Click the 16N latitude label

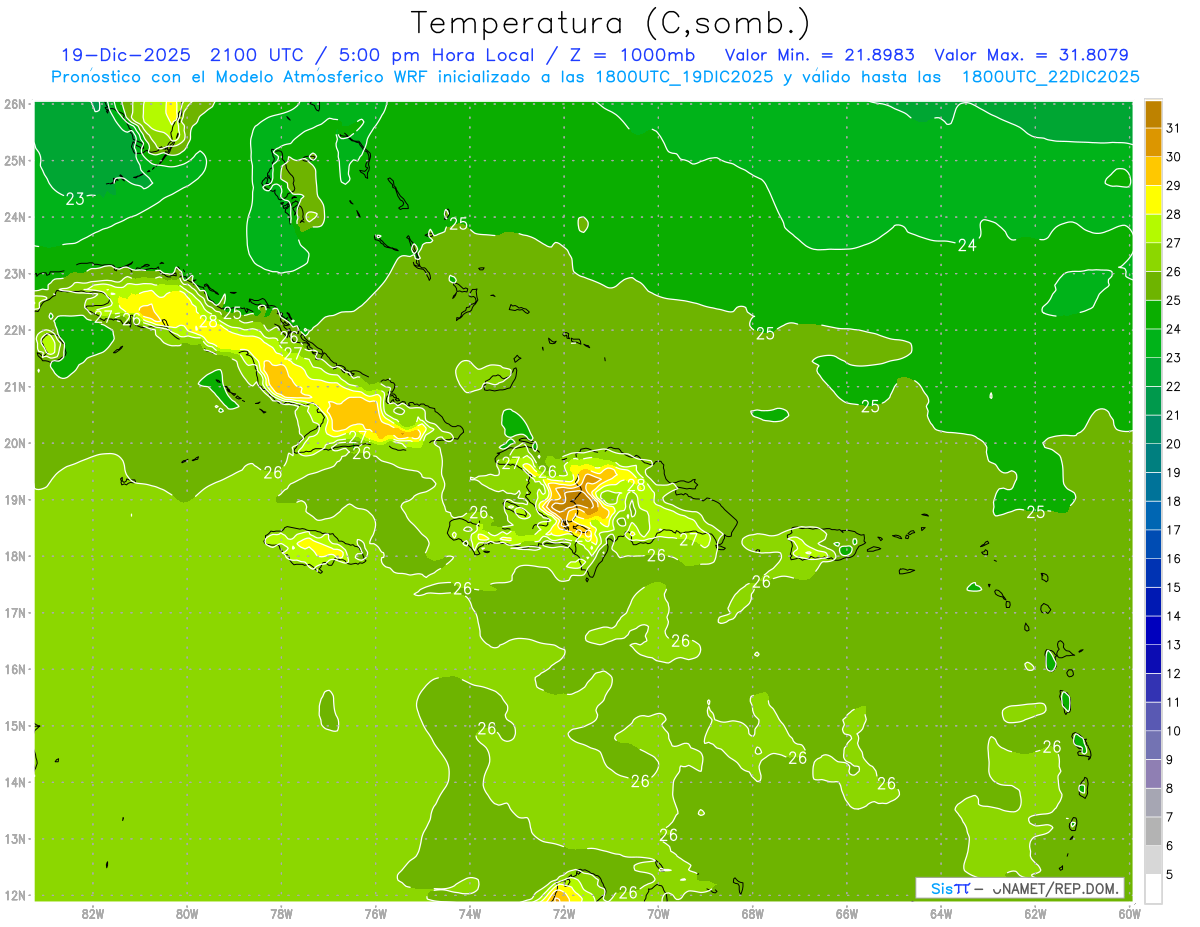(15, 669)
